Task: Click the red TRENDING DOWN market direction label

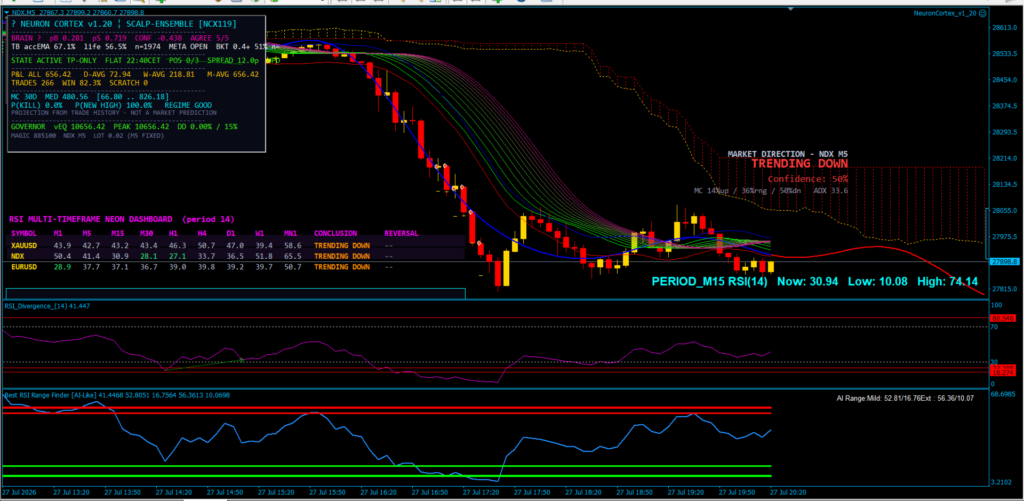Action: (x=799, y=164)
